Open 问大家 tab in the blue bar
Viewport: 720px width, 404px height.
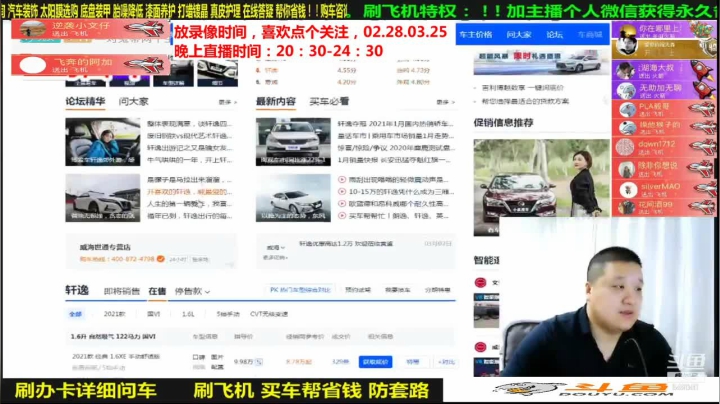[x=519, y=34]
